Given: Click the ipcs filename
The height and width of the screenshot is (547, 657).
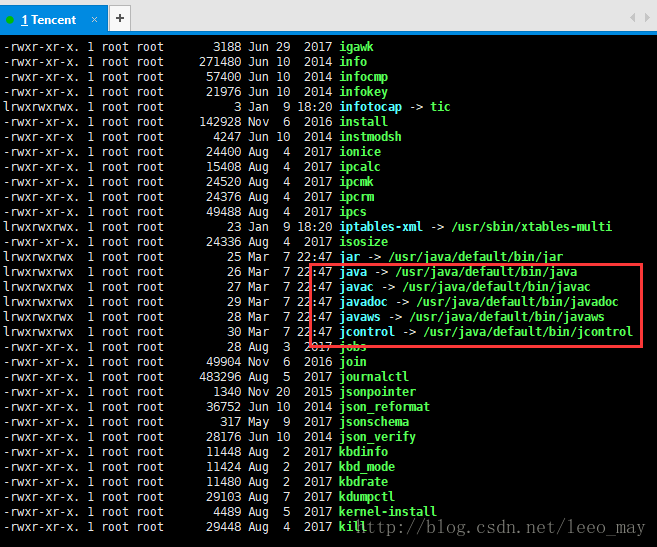Looking at the screenshot, I should click(x=353, y=212).
